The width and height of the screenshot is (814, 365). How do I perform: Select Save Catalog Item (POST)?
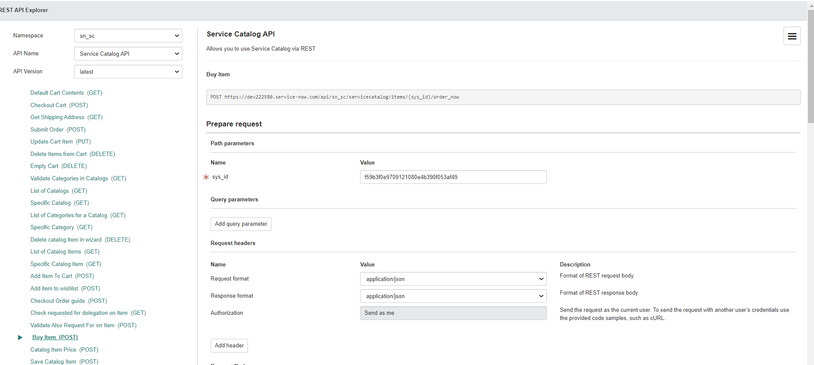click(x=64, y=362)
